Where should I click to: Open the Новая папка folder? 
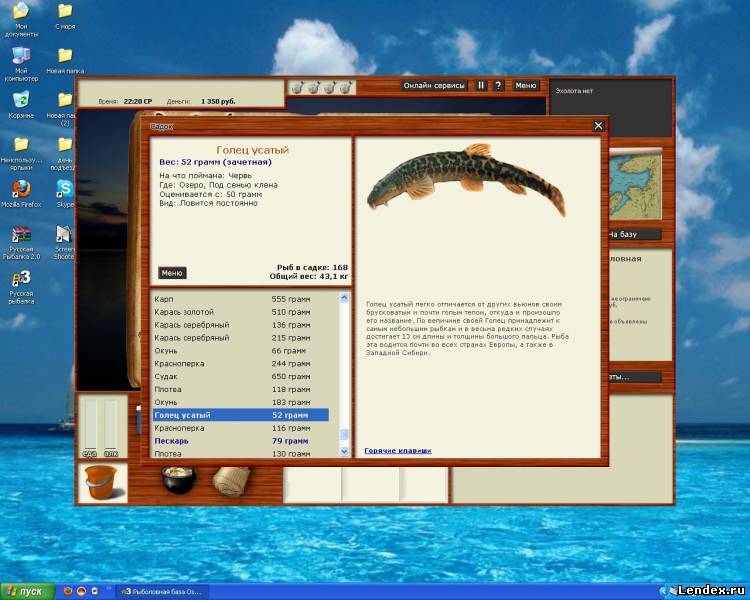65,61
